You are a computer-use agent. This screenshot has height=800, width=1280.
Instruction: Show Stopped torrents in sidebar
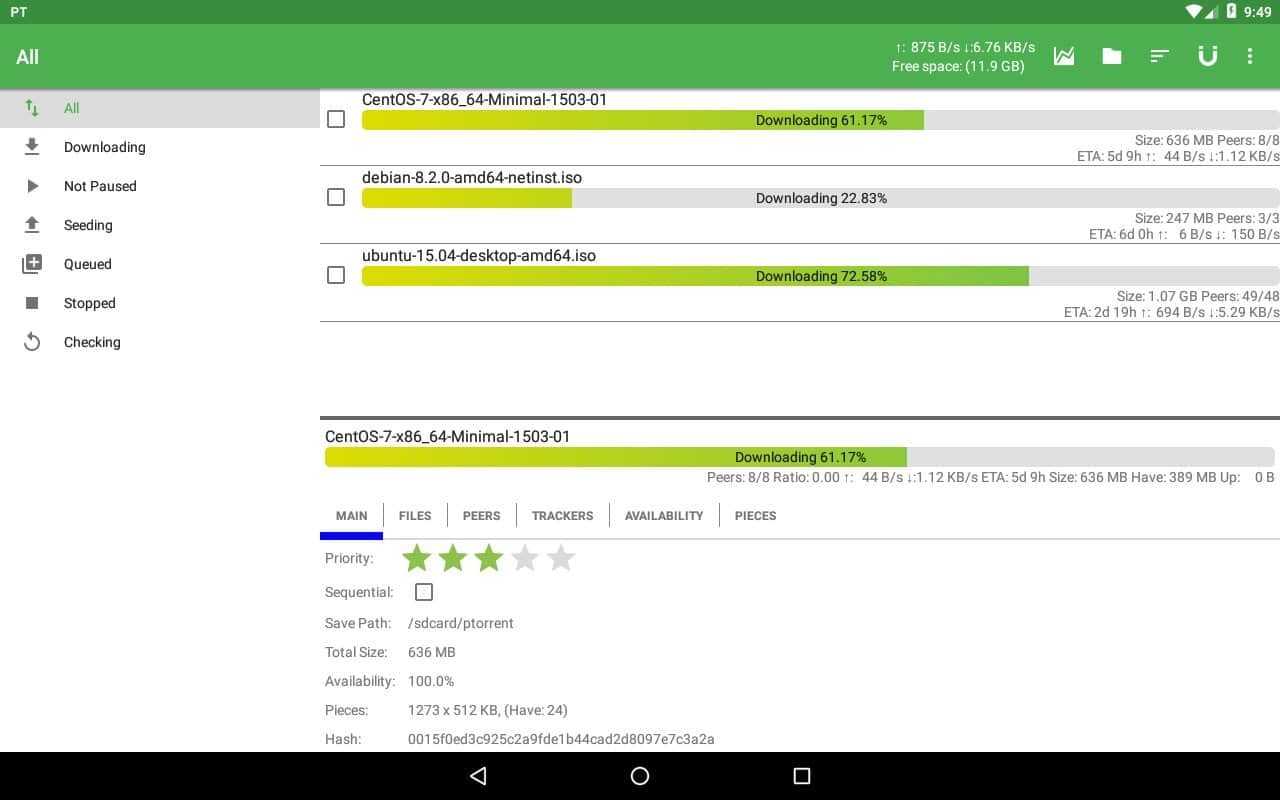click(90, 303)
